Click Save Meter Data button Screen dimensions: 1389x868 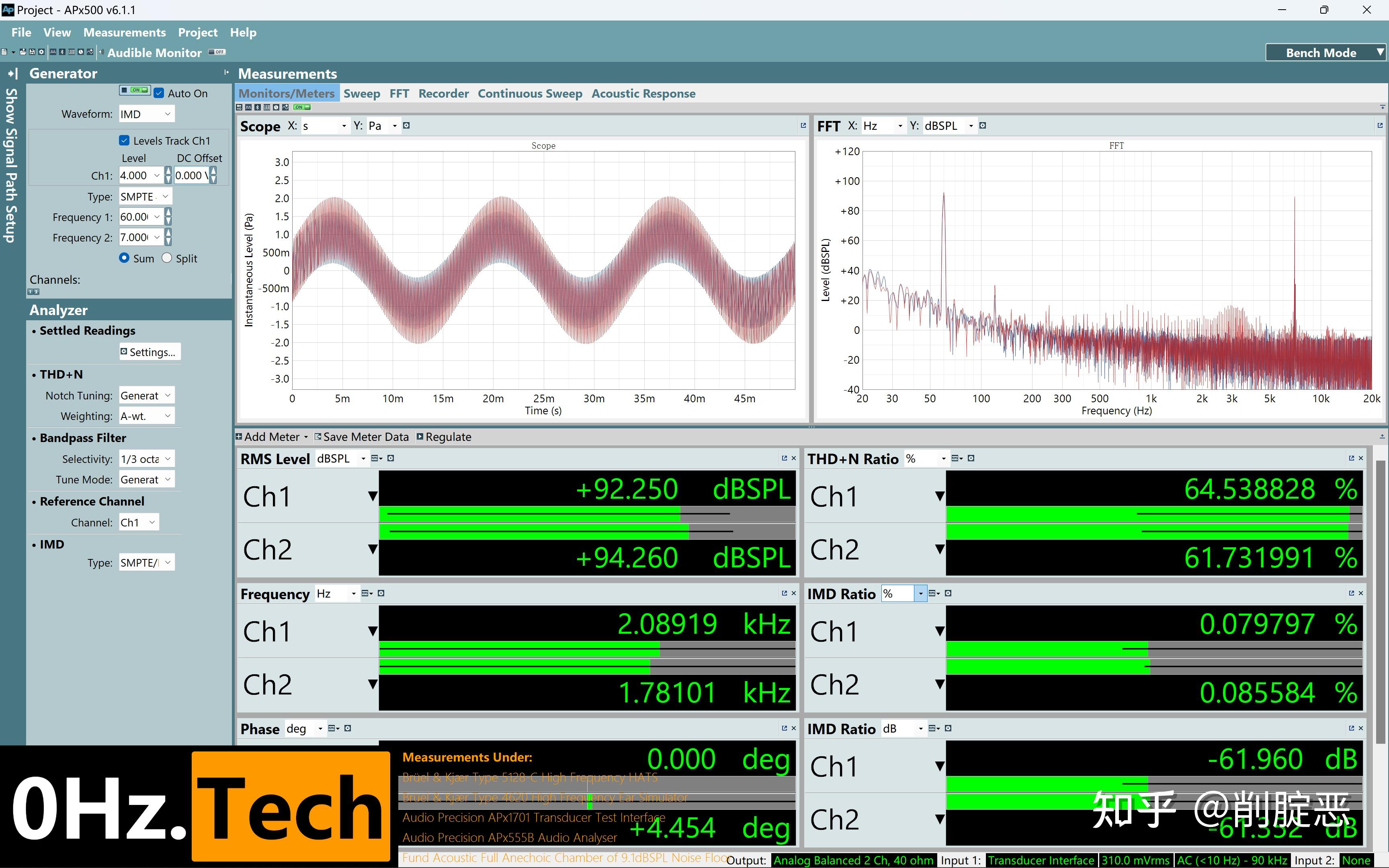(362, 437)
